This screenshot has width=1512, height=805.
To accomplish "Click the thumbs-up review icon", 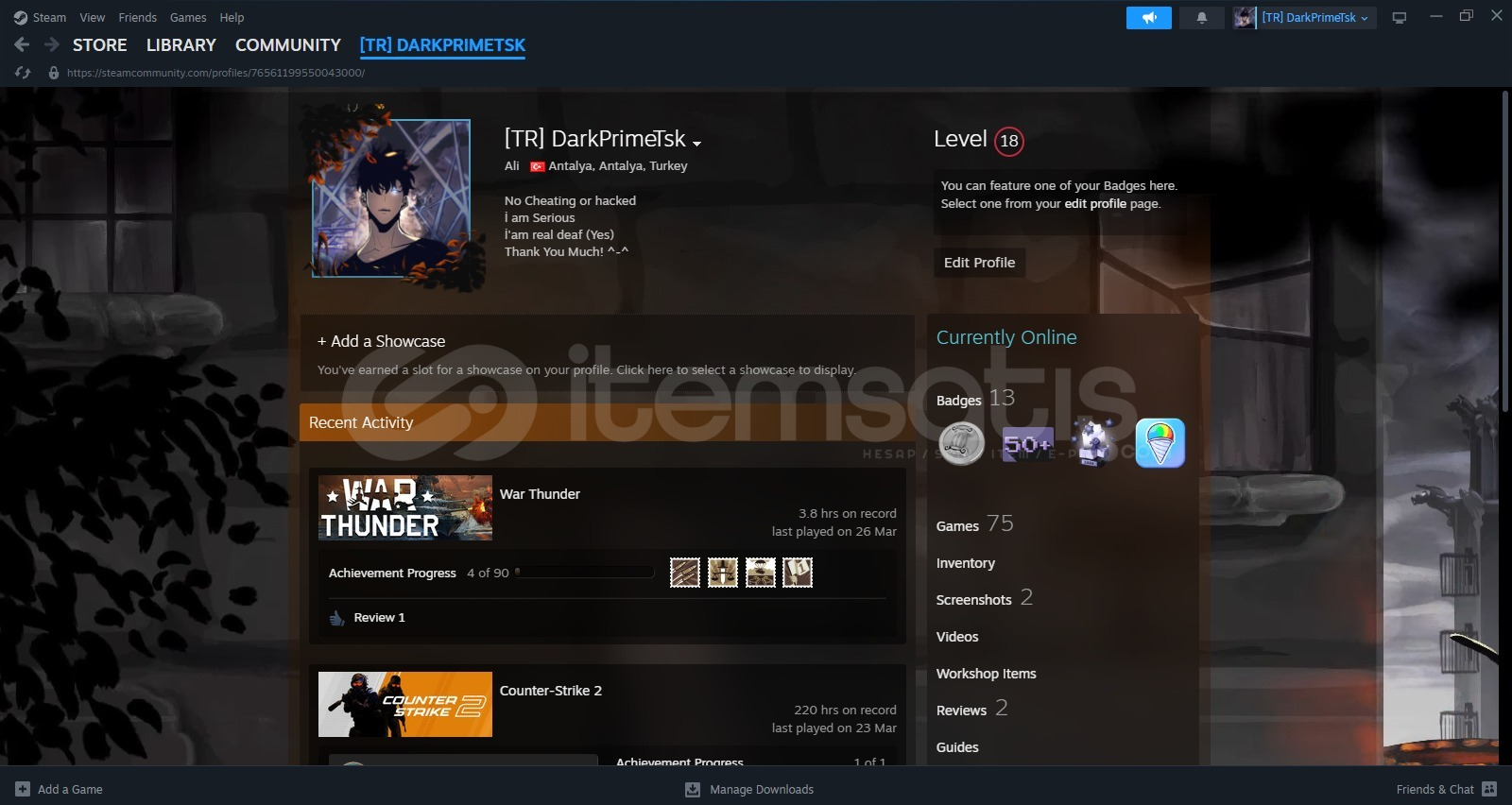I will [x=336, y=618].
